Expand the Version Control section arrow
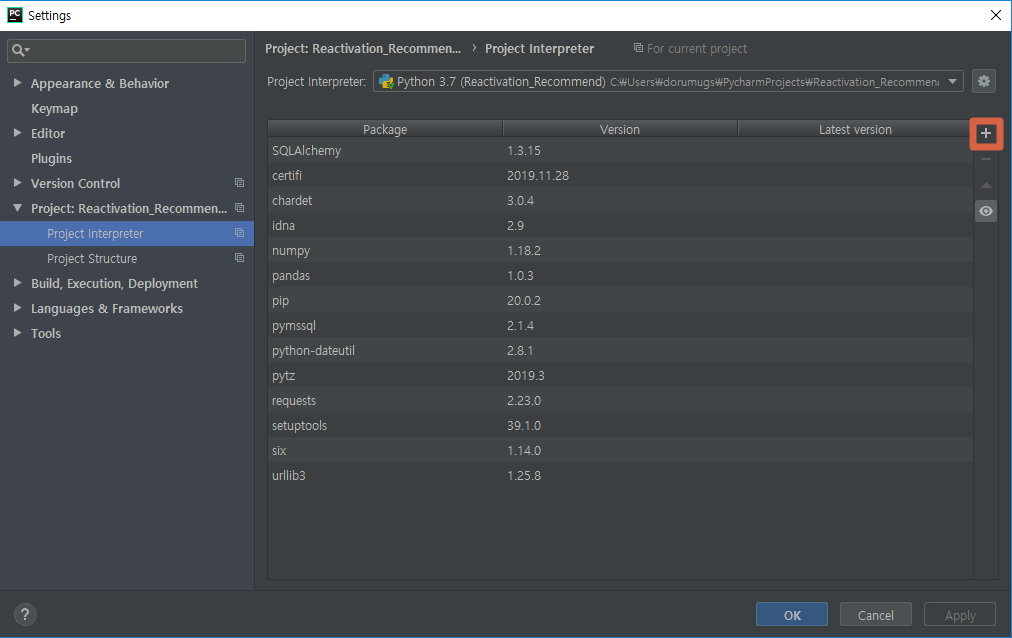 [x=17, y=183]
